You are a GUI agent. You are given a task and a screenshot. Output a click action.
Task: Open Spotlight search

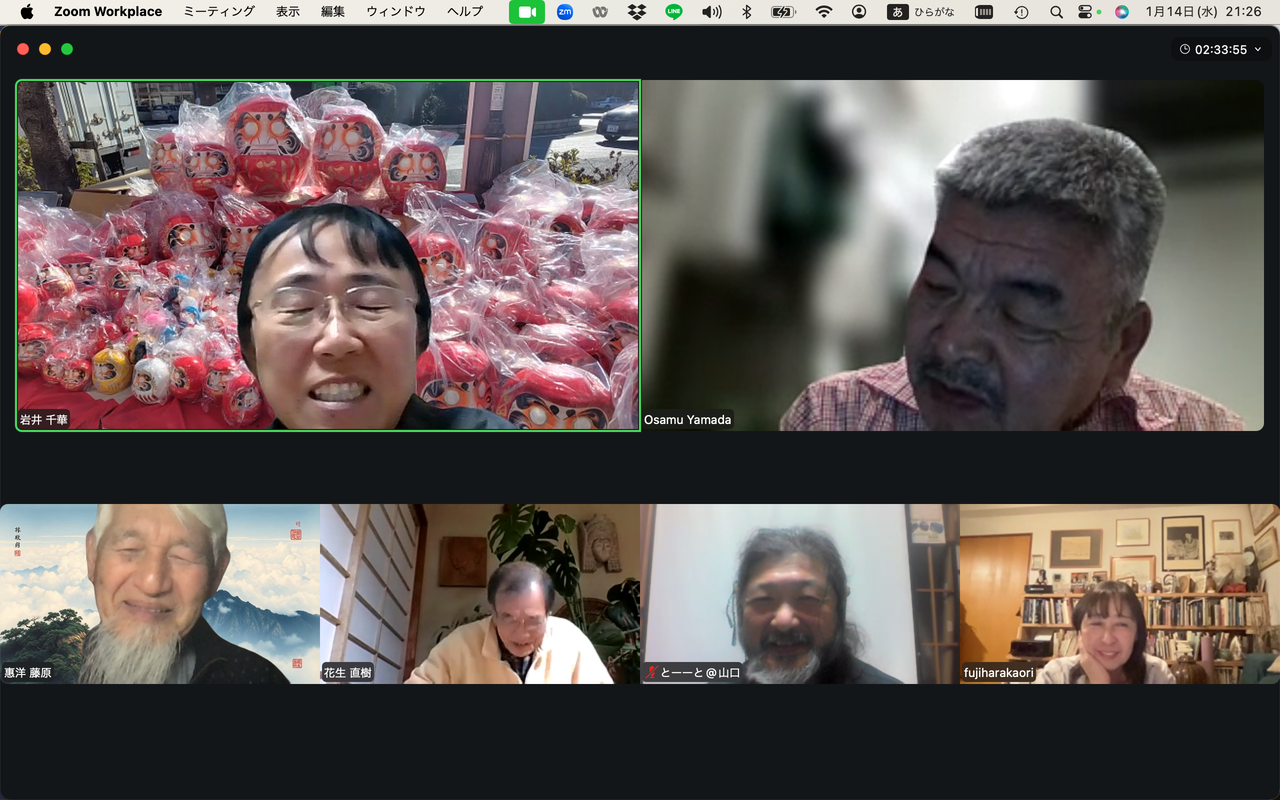(x=1057, y=12)
